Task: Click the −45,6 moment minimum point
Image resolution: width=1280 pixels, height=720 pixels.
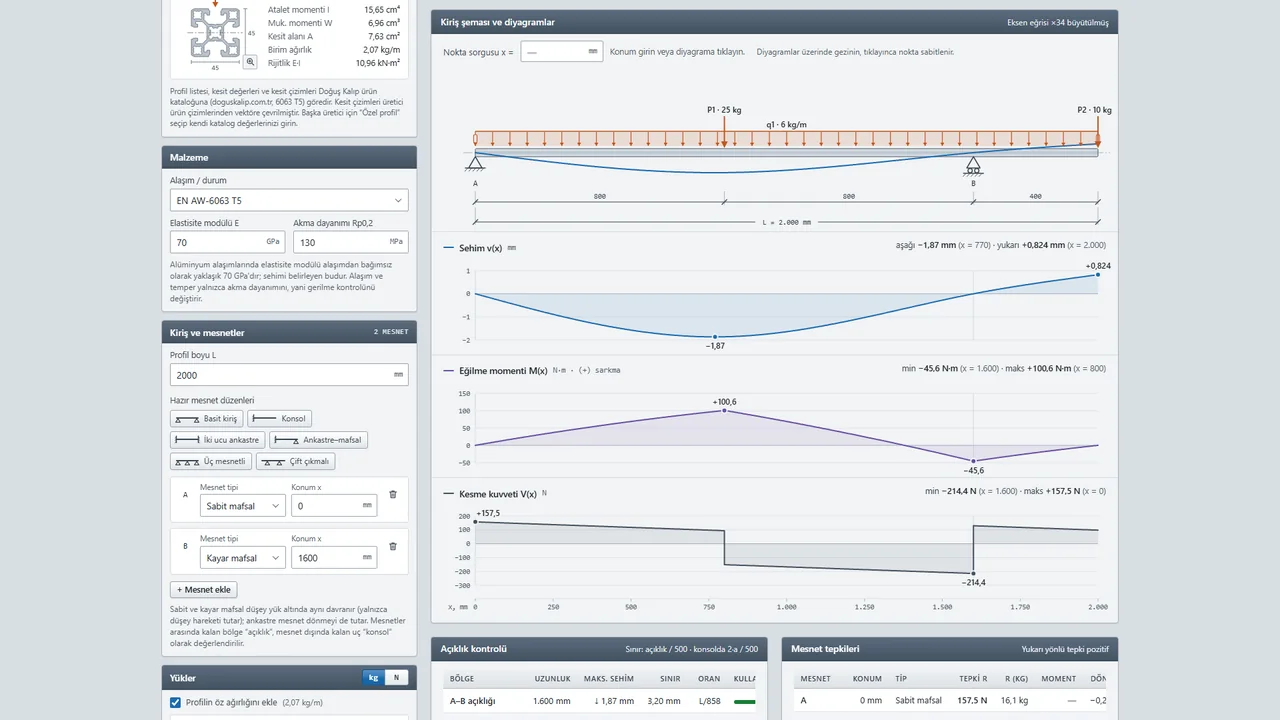Action: pos(973,461)
